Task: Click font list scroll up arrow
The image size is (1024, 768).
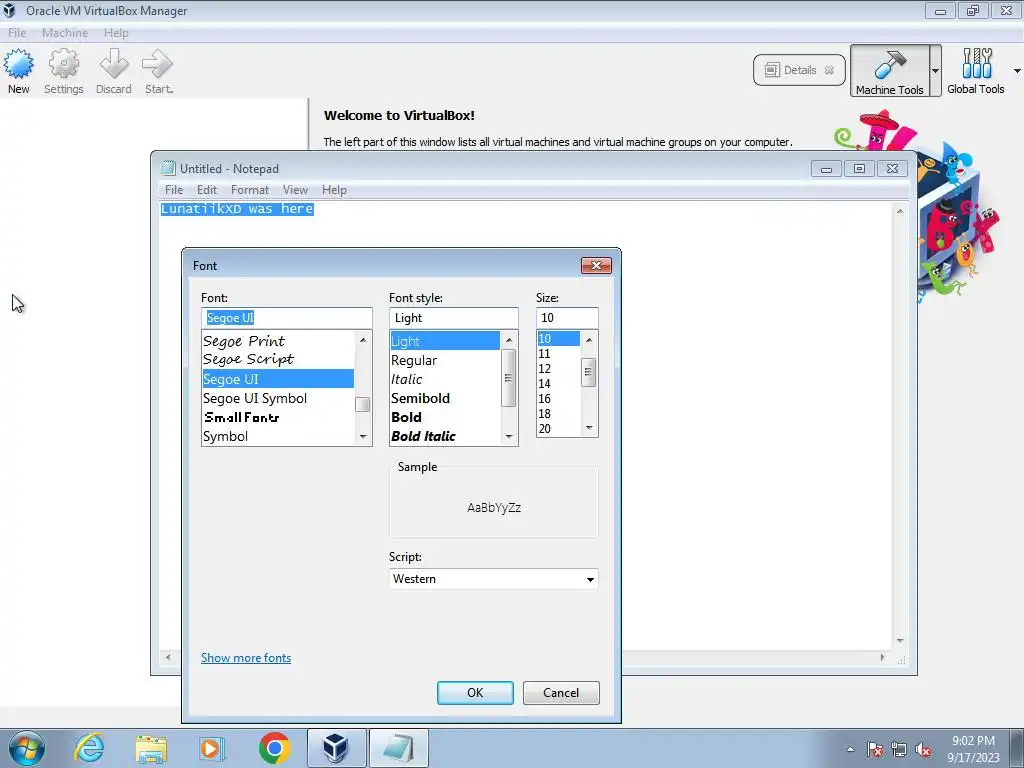Action: pyautogui.click(x=363, y=340)
